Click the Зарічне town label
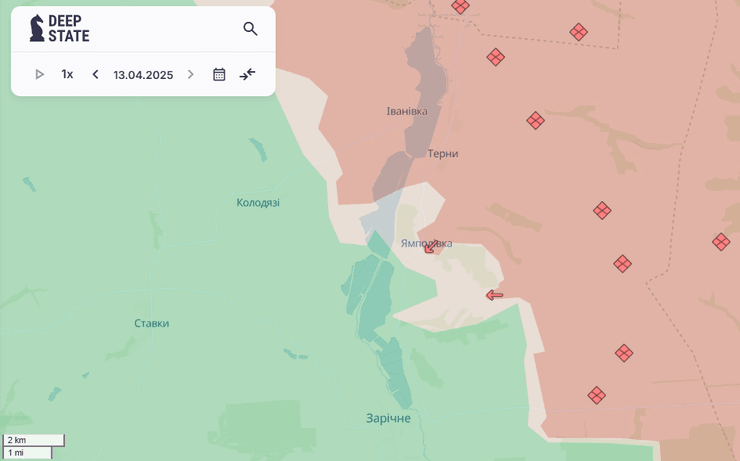The height and width of the screenshot is (461, 740). click(x=388, y=418)
